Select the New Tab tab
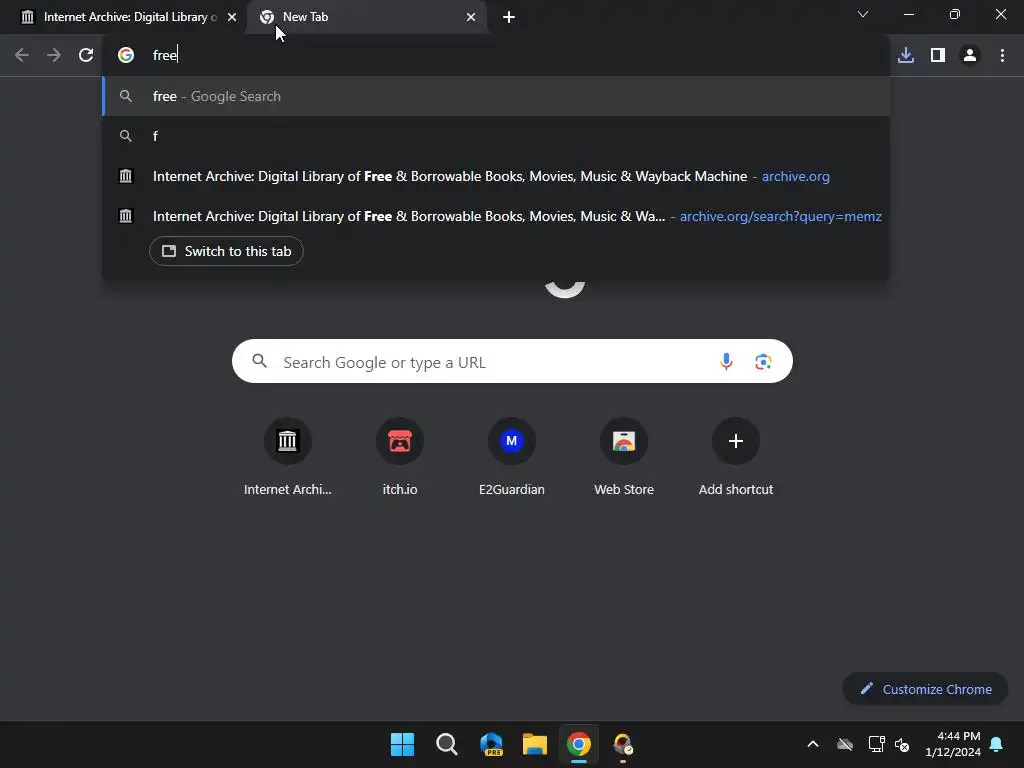The height and width of the screenshot is (768, 1024). point(366,18)
